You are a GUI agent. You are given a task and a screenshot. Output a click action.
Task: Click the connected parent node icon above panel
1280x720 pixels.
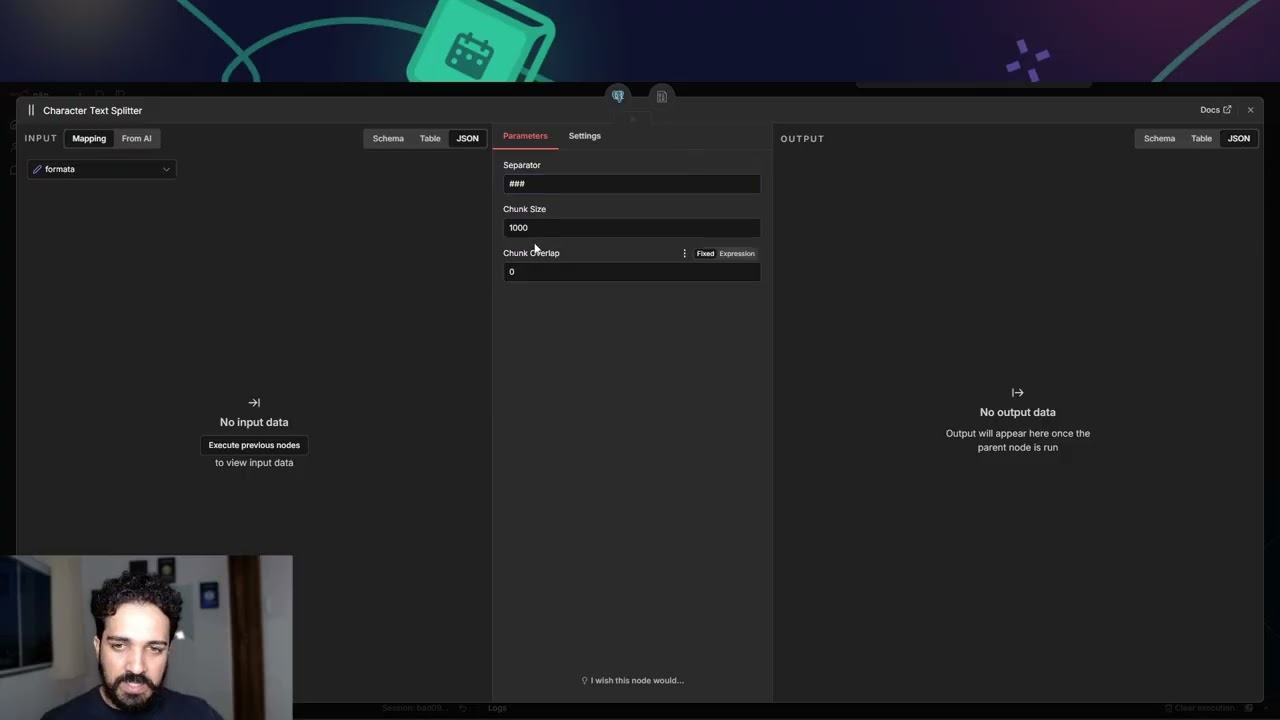618,96
